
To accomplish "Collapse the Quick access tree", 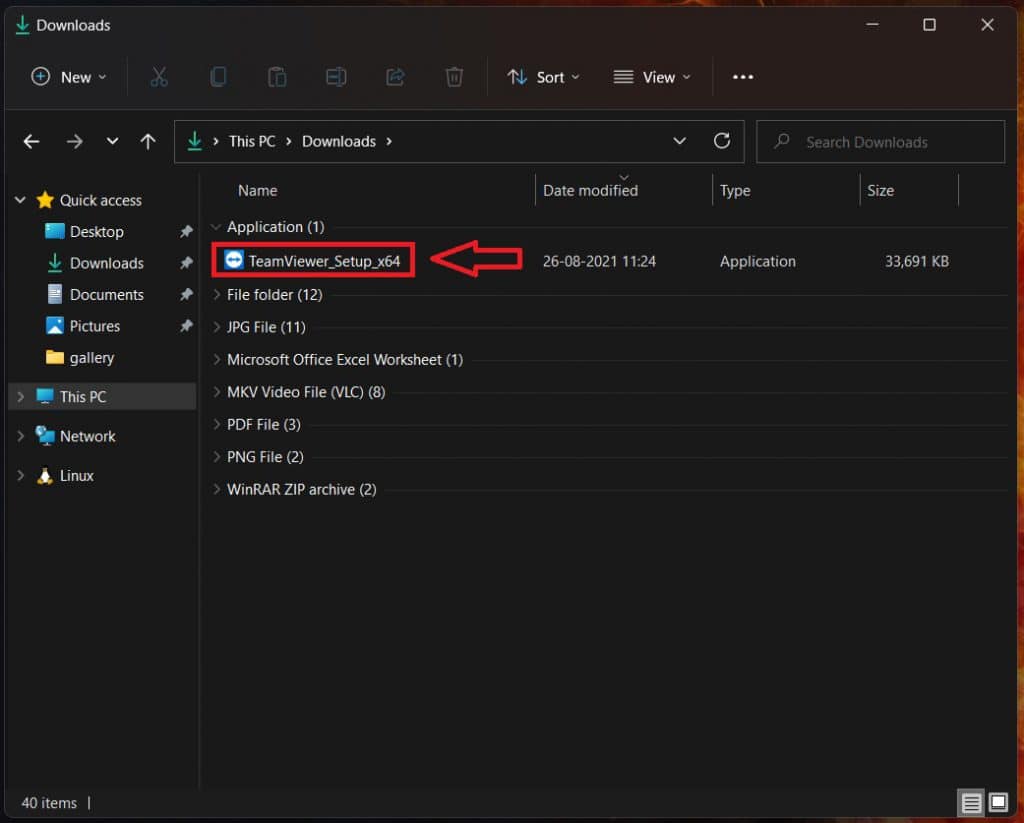I will tap(20, 200).
